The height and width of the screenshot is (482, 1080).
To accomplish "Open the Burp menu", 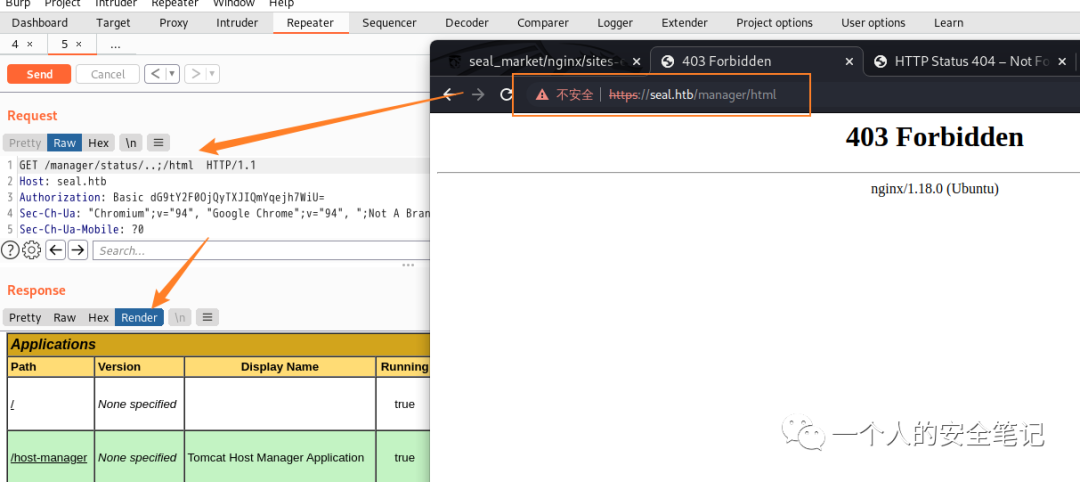I will [18, 3].
